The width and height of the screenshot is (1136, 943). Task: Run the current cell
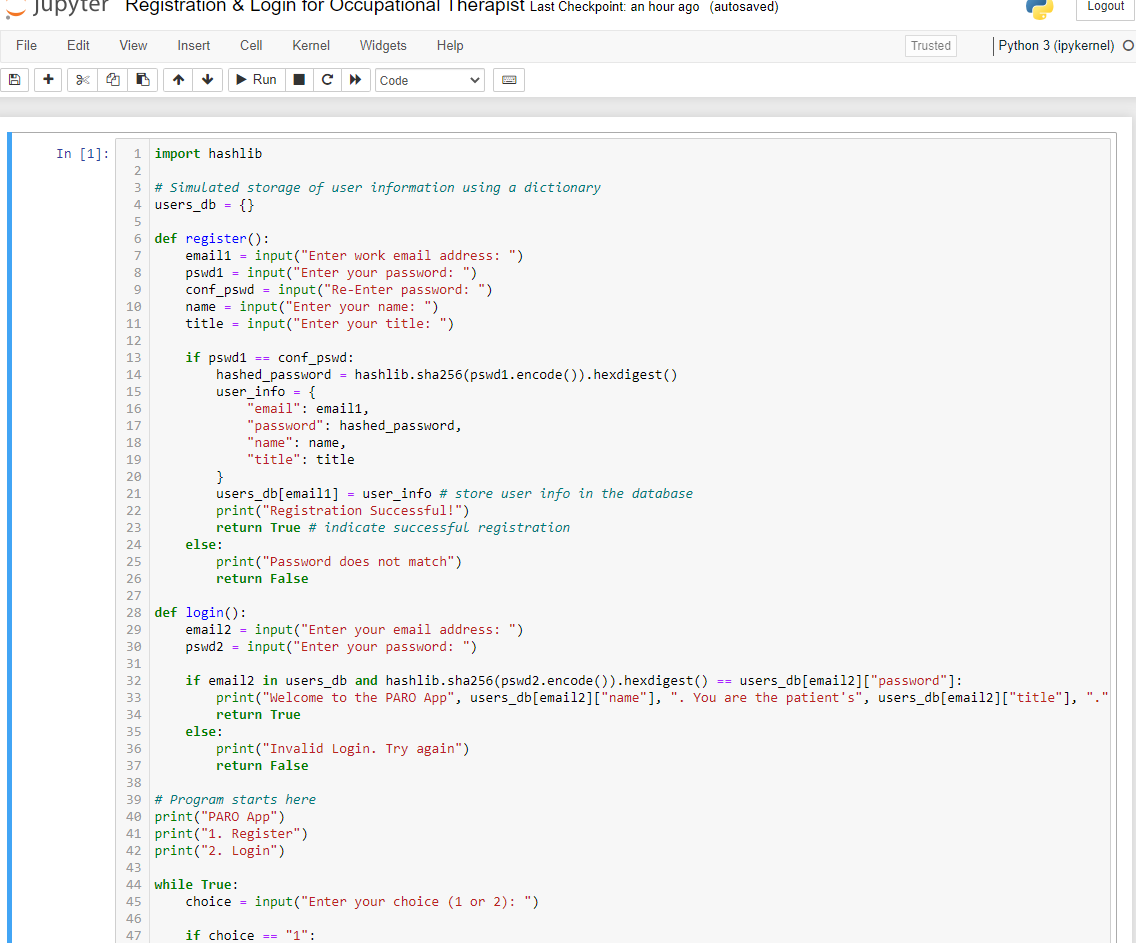(256, 80)
